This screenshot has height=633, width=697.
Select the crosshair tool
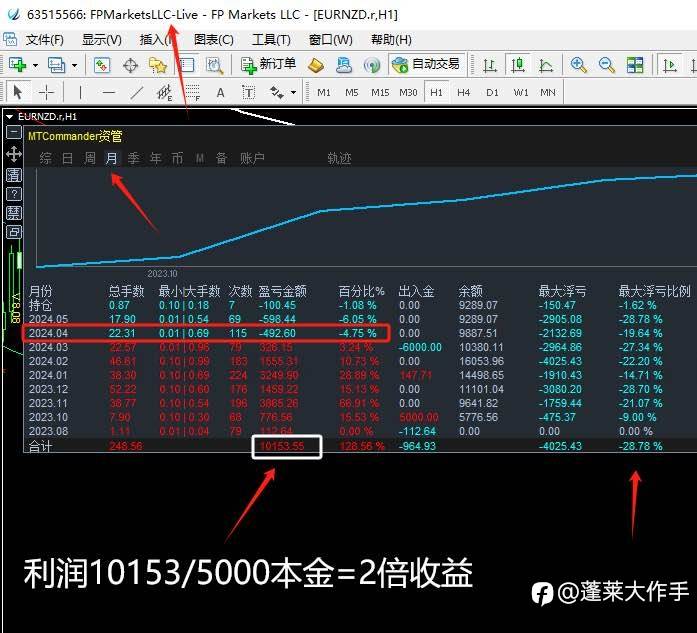(x=46, y=92)
